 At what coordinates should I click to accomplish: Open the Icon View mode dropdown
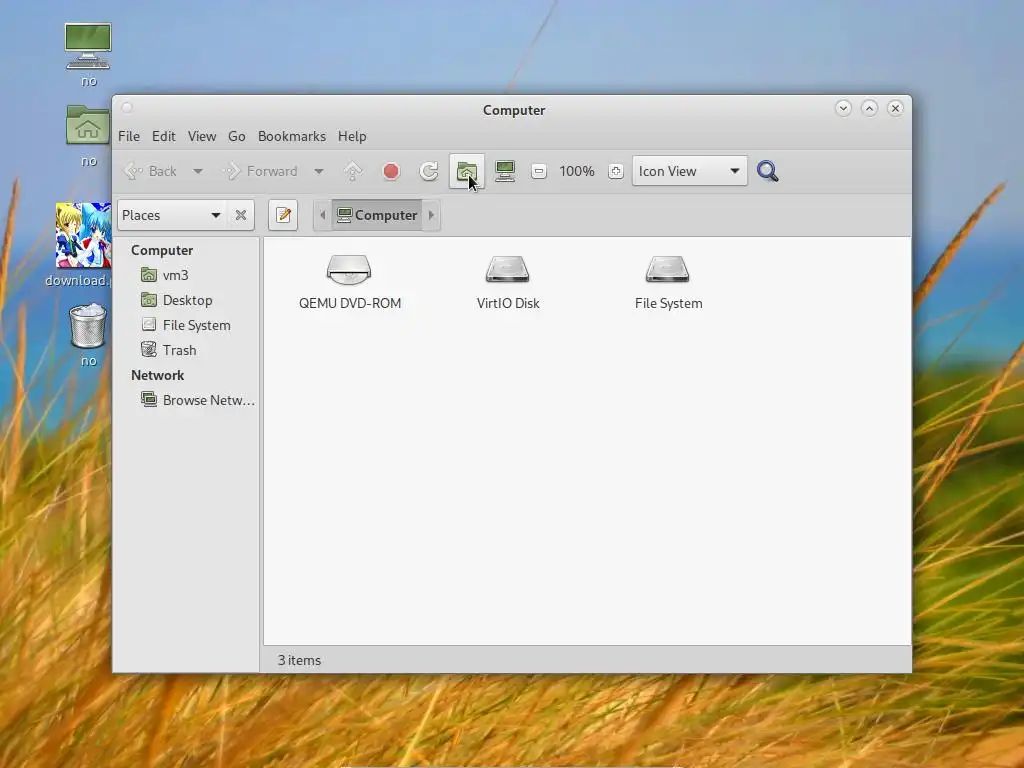click(x=690, y=171)
